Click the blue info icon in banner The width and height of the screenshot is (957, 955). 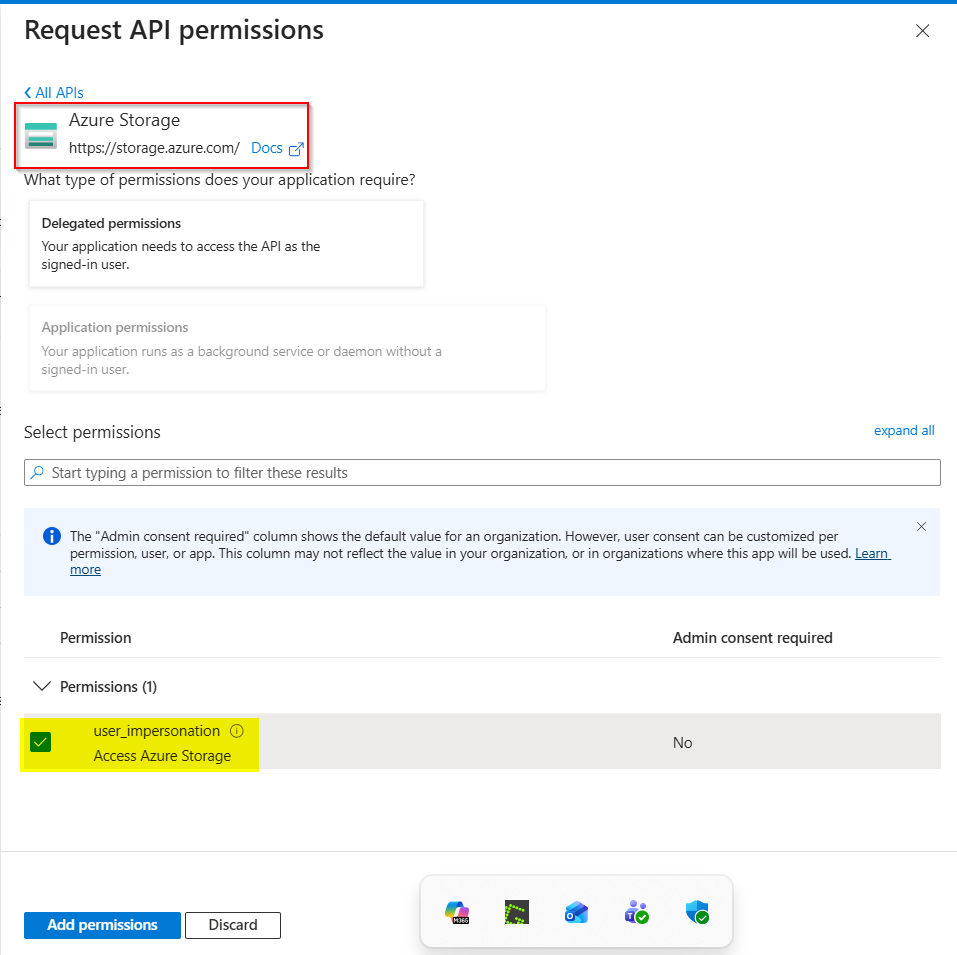[x=52, y=536]
